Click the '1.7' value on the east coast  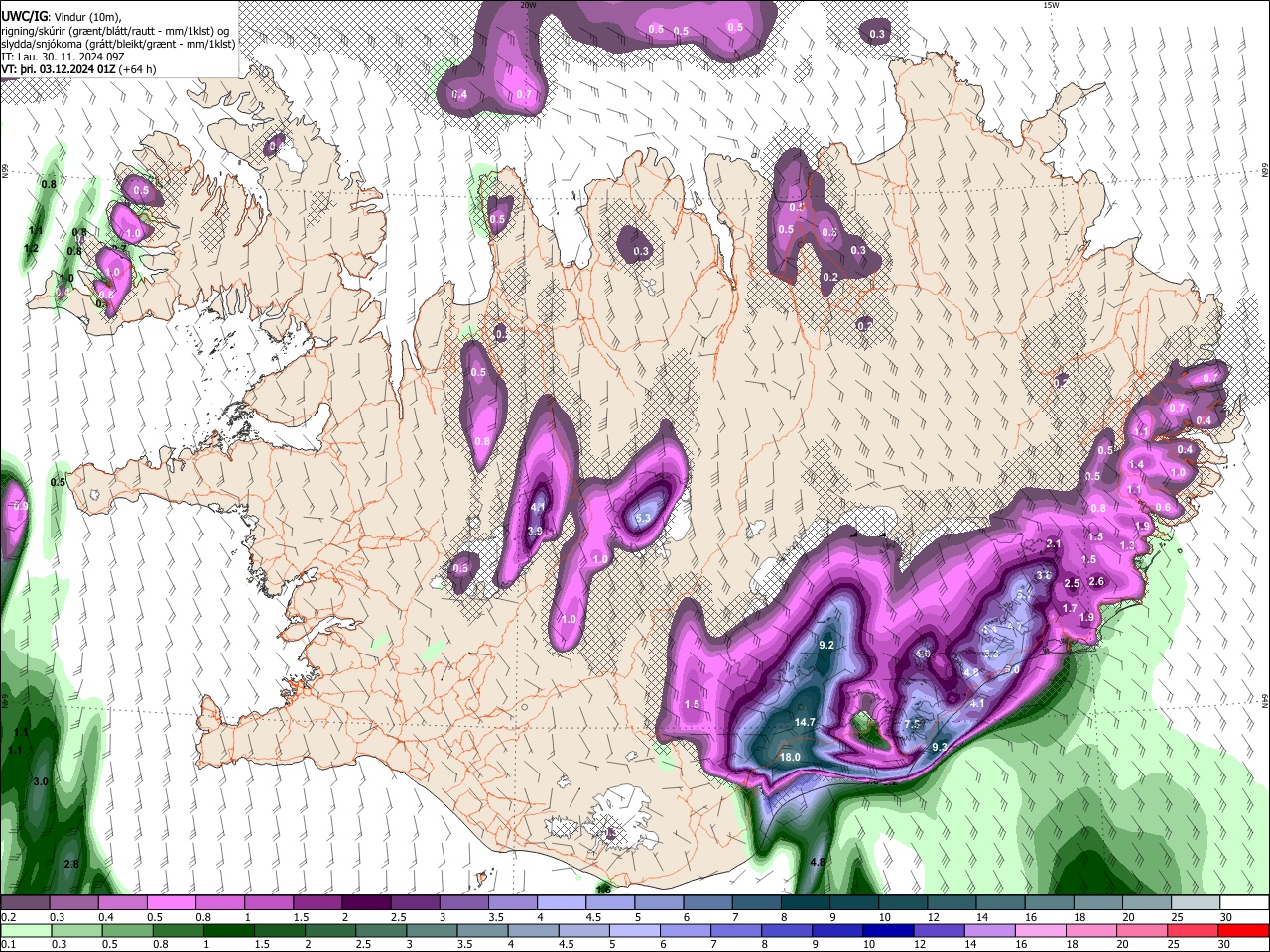click(1070, 609)
